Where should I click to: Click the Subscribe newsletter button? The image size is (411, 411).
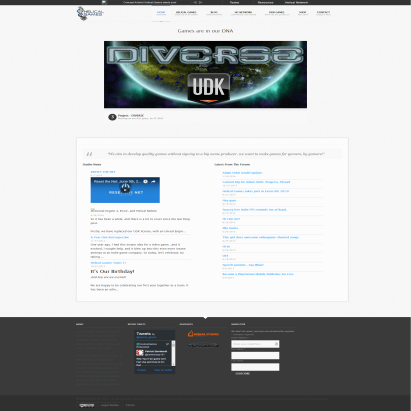click(x=243, y=374)
